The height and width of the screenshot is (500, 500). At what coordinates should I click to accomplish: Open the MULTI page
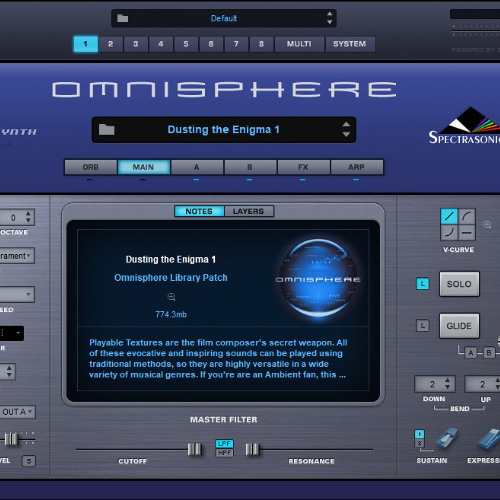[299, 44]
